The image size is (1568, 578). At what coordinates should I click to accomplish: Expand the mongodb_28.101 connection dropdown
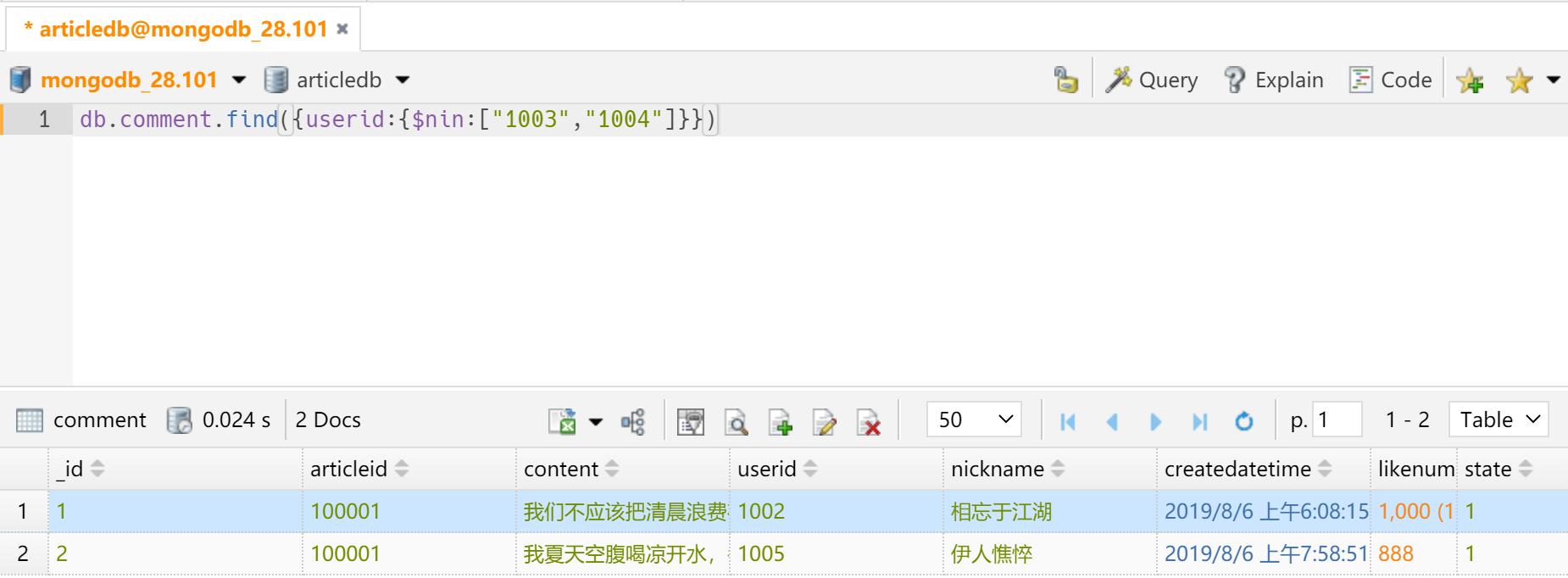point(239,80)
